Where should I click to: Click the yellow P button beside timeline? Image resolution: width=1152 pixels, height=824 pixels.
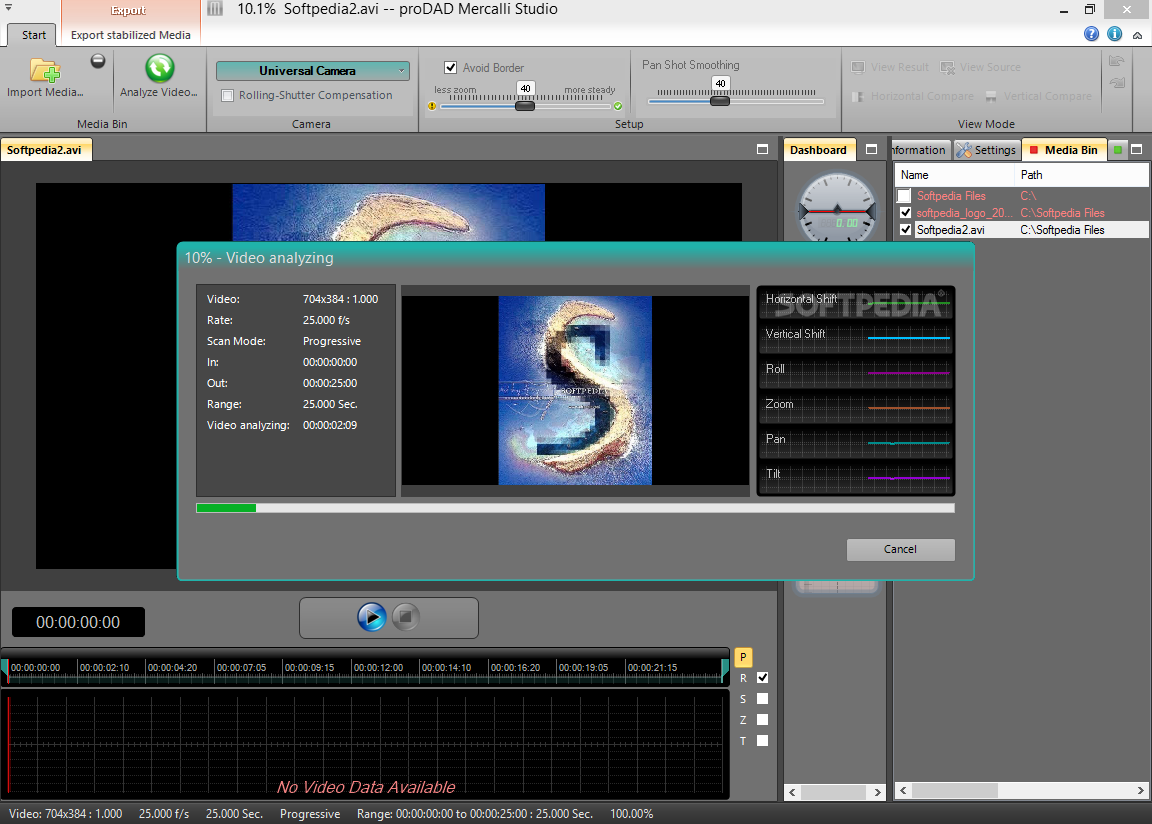click(x=743, y=657)
